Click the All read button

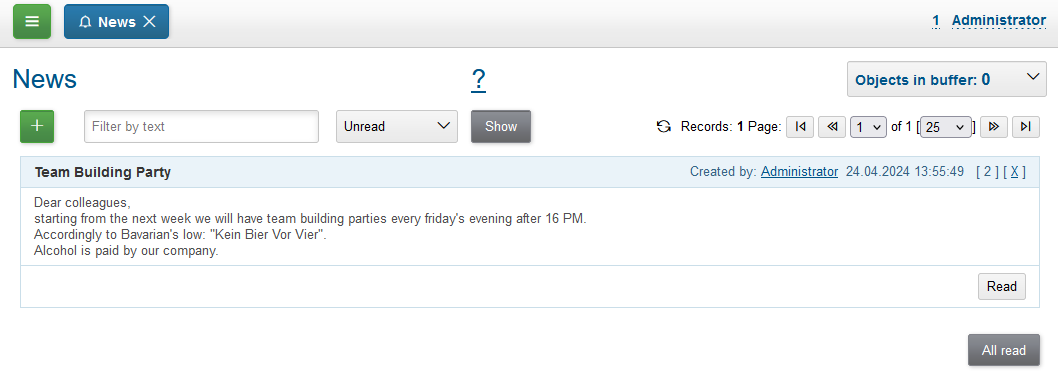pyautogui.click(x=1004, y=351)
